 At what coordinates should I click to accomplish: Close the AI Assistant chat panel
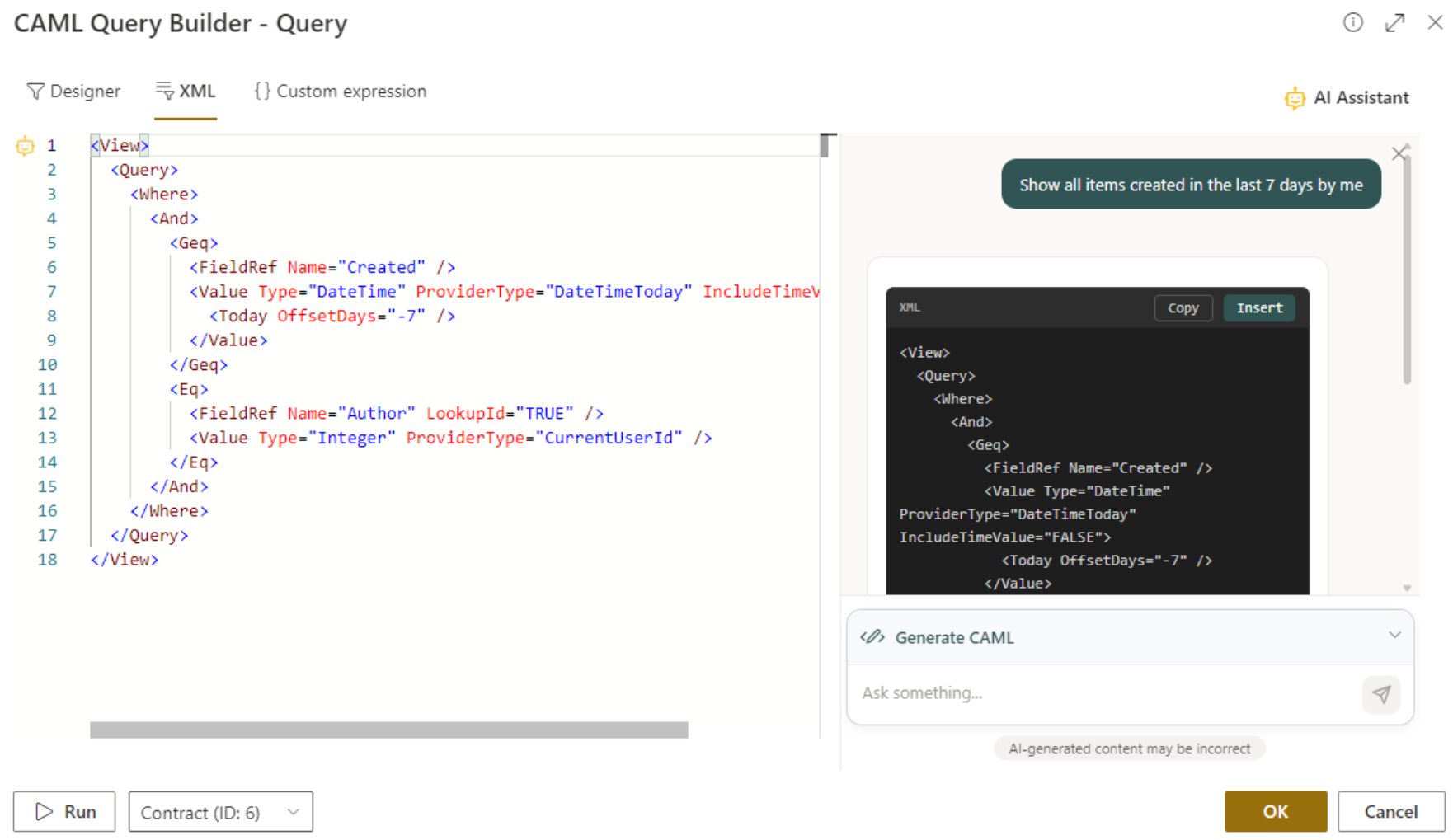[x=1399, y=153]
